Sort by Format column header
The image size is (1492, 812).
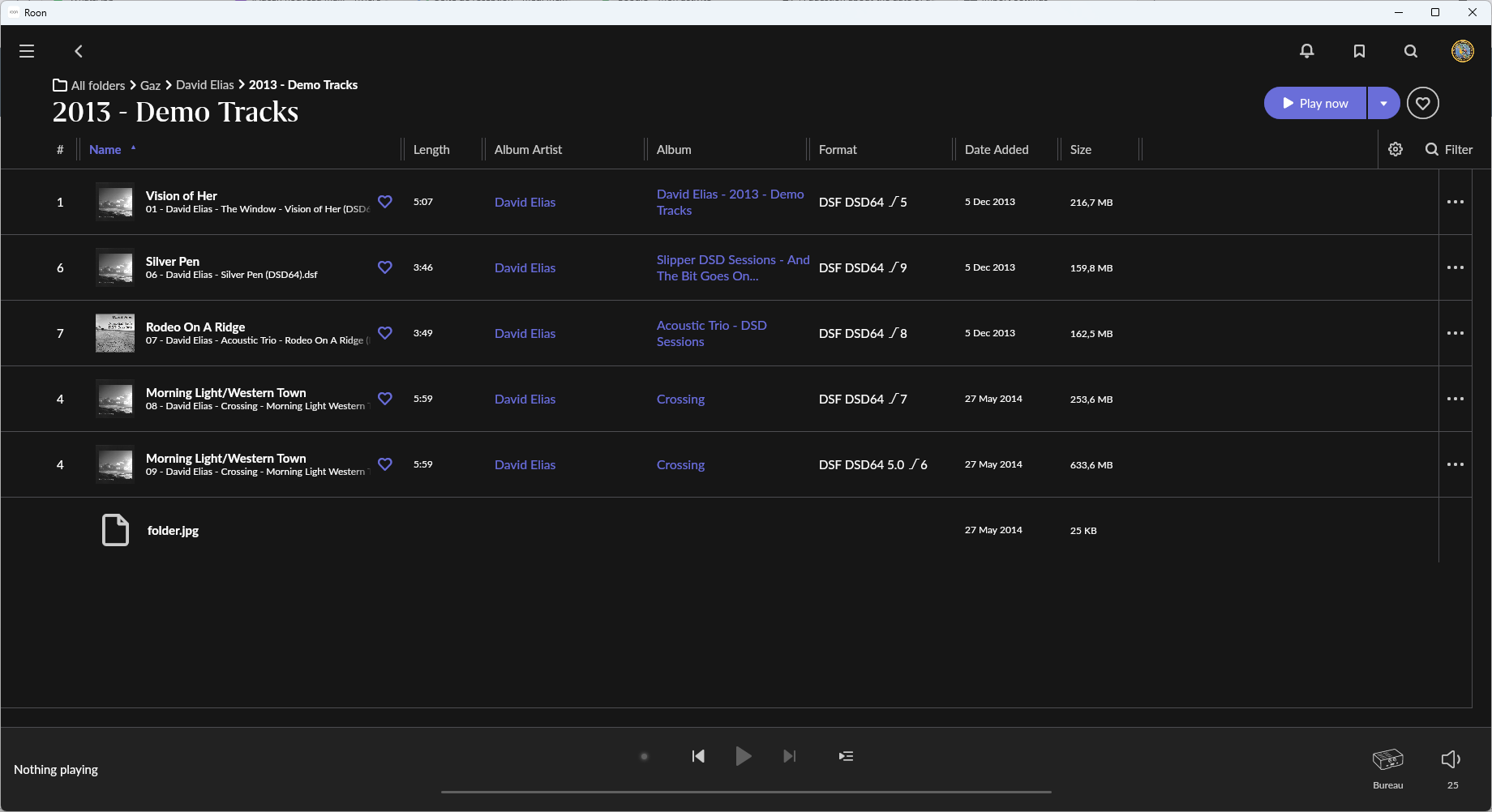[838, 149]
